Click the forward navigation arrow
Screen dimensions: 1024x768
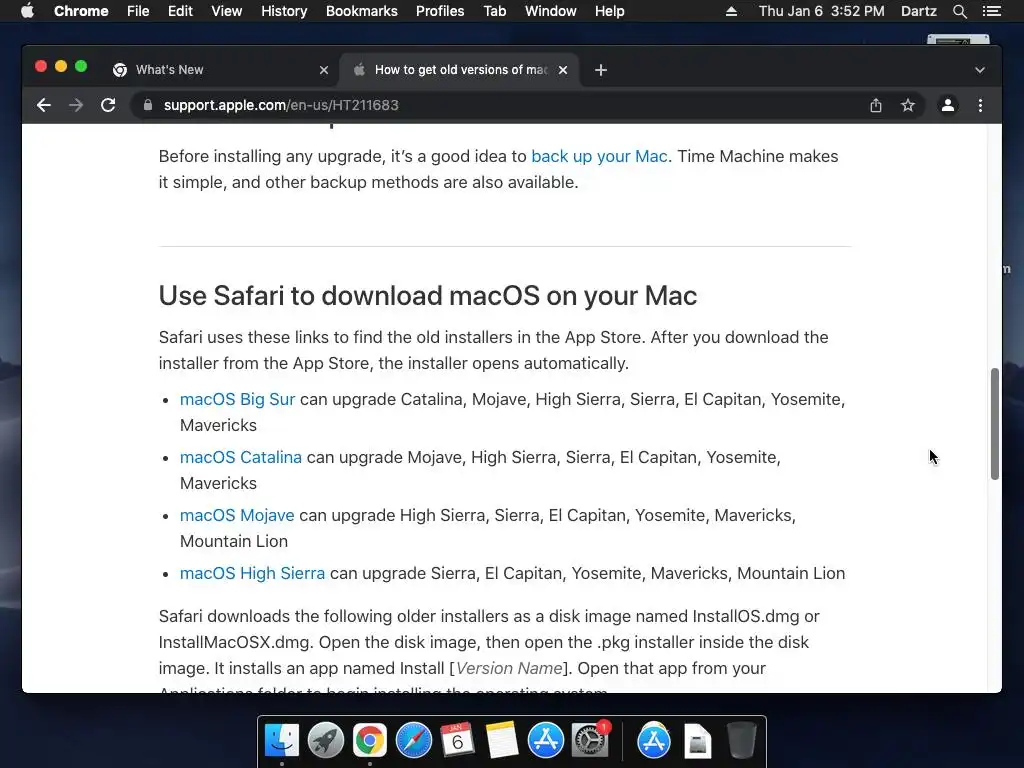coord(76,105)
